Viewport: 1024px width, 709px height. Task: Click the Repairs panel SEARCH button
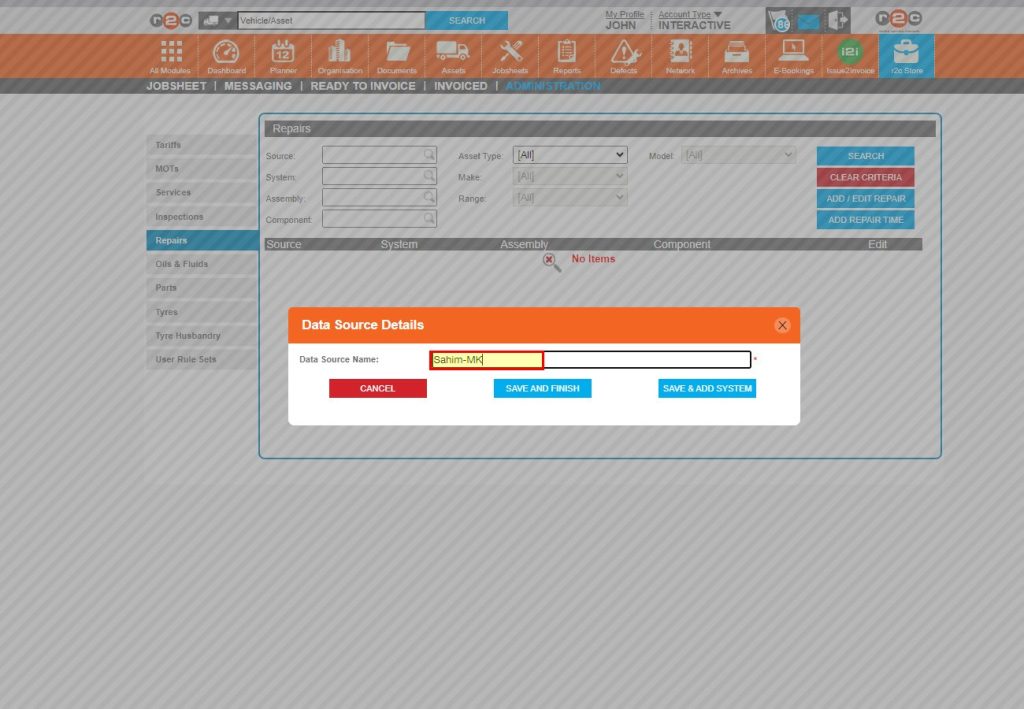pyautogui.click(x=865, y=156)
